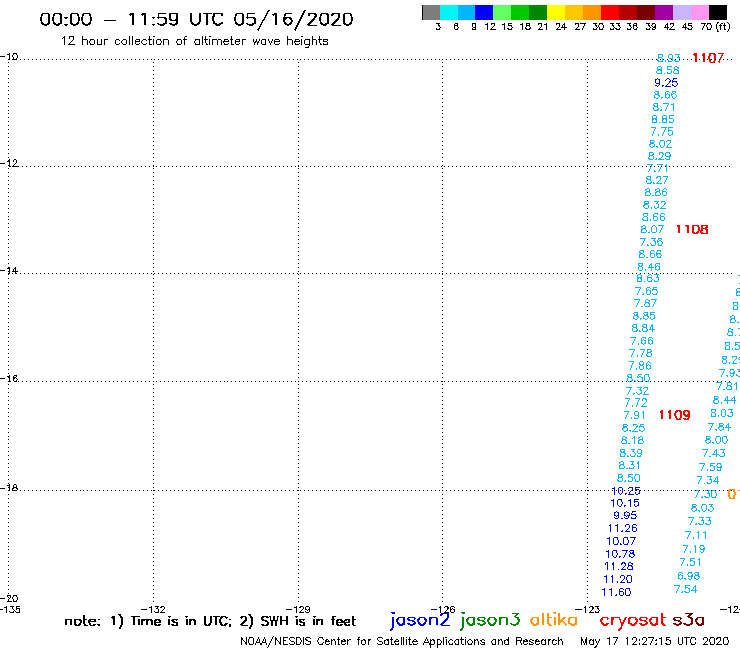Click the 8.84 wave height value
Screen dimensions: 740x650
coord(643,328)
